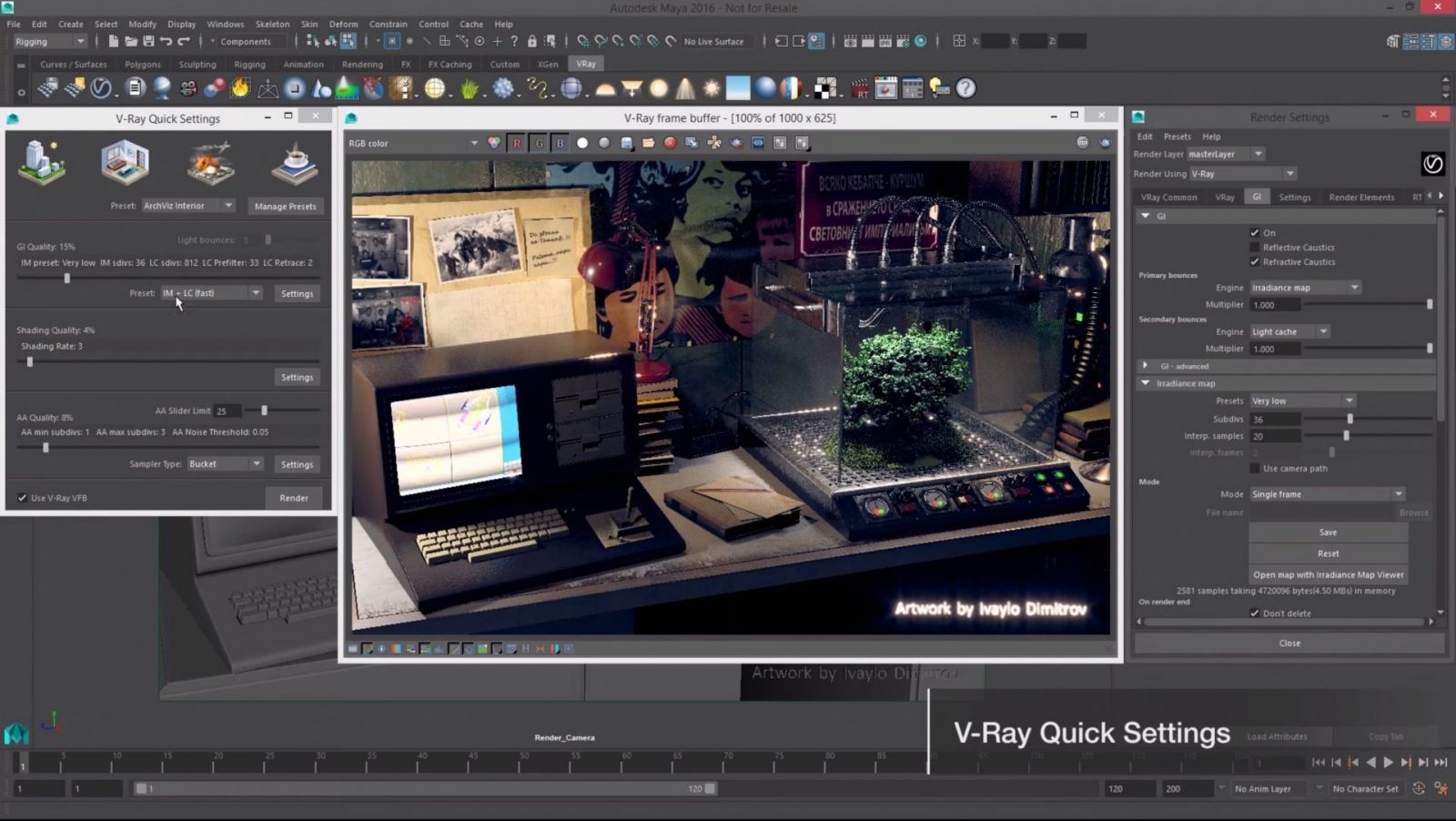Screen dimensions: 1456x821
Task: Click the V-Ray grass fur shelf icon
Action: tap(470, 88)
